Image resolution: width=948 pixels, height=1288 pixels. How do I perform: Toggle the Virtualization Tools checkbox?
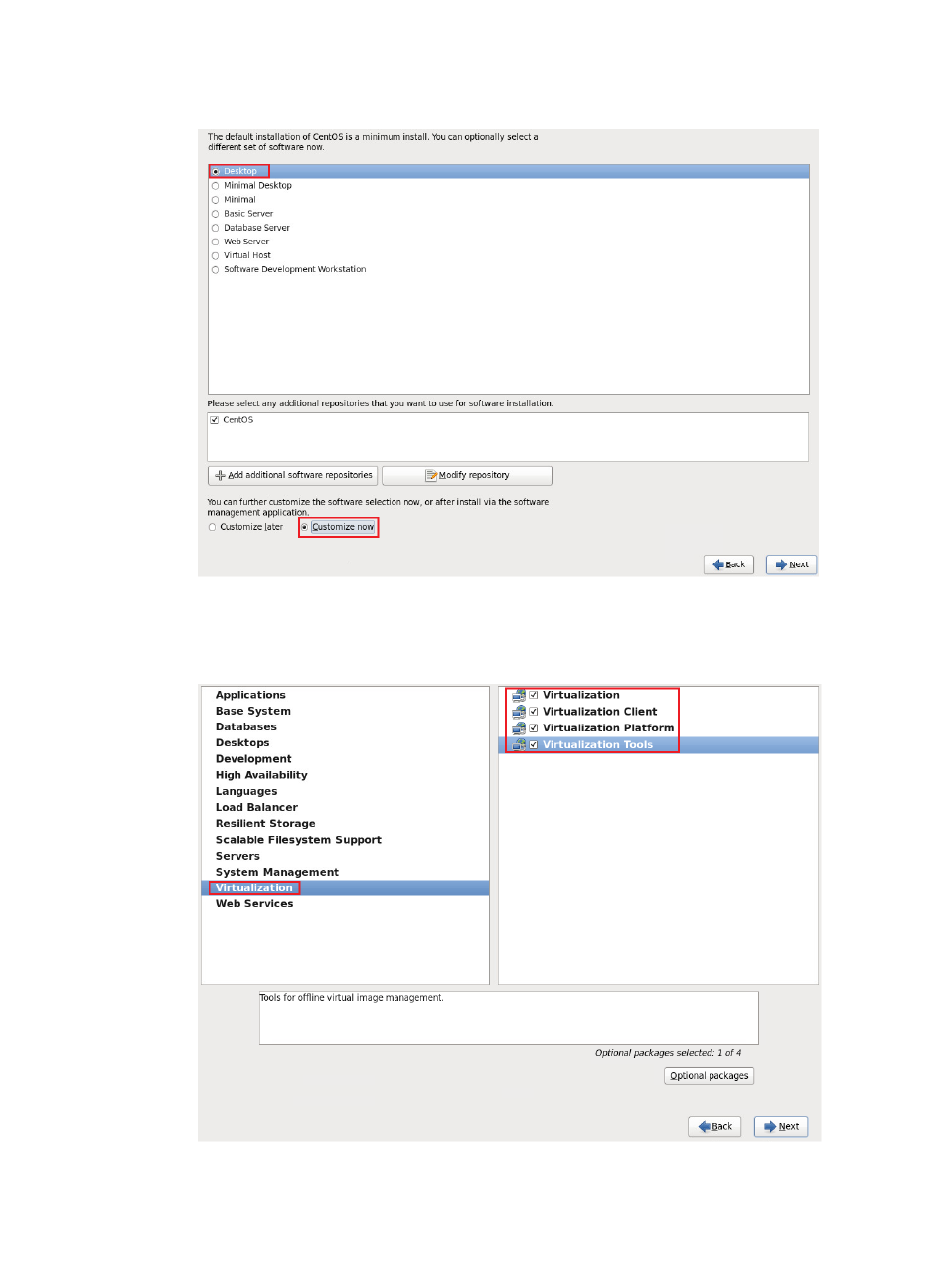coord(534,744)
